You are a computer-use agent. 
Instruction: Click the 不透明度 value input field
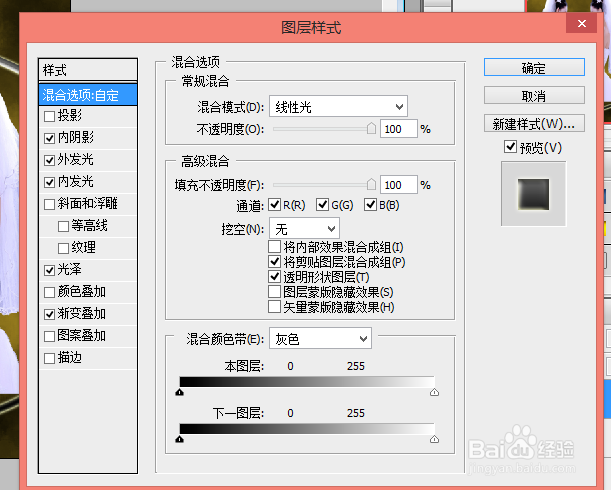pos(399,129)
